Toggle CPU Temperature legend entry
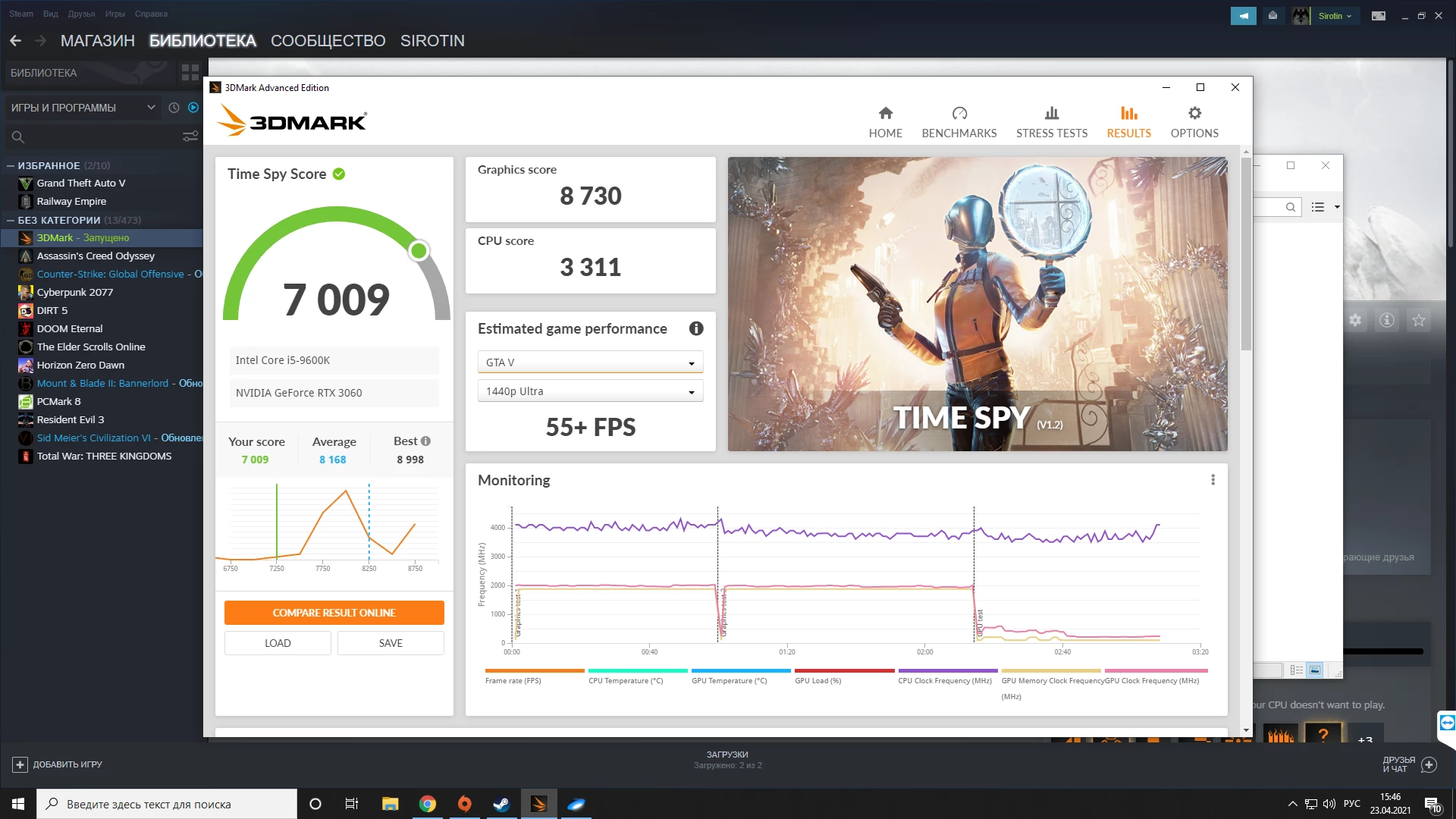Image resolution: width=1456 pixels, height=819 pixels. coord(637,676)
